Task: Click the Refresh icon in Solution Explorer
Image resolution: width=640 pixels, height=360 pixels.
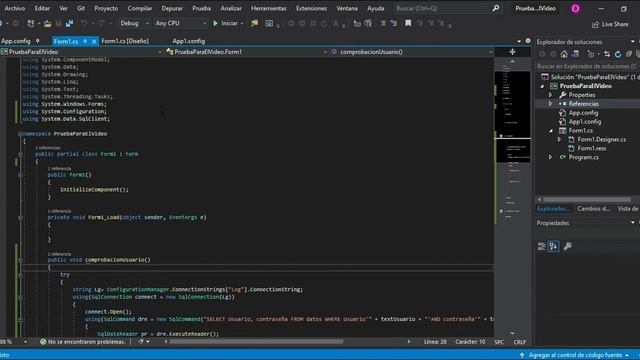Action: [618, 54]
